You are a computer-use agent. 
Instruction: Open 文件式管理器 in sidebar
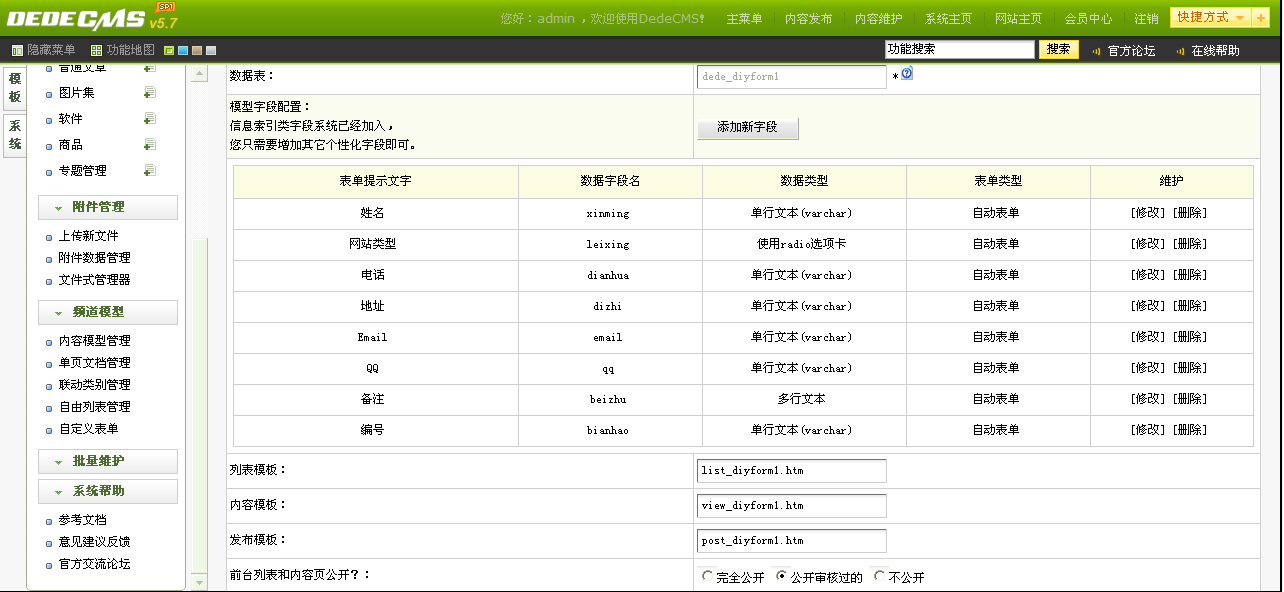click(95, 280)
